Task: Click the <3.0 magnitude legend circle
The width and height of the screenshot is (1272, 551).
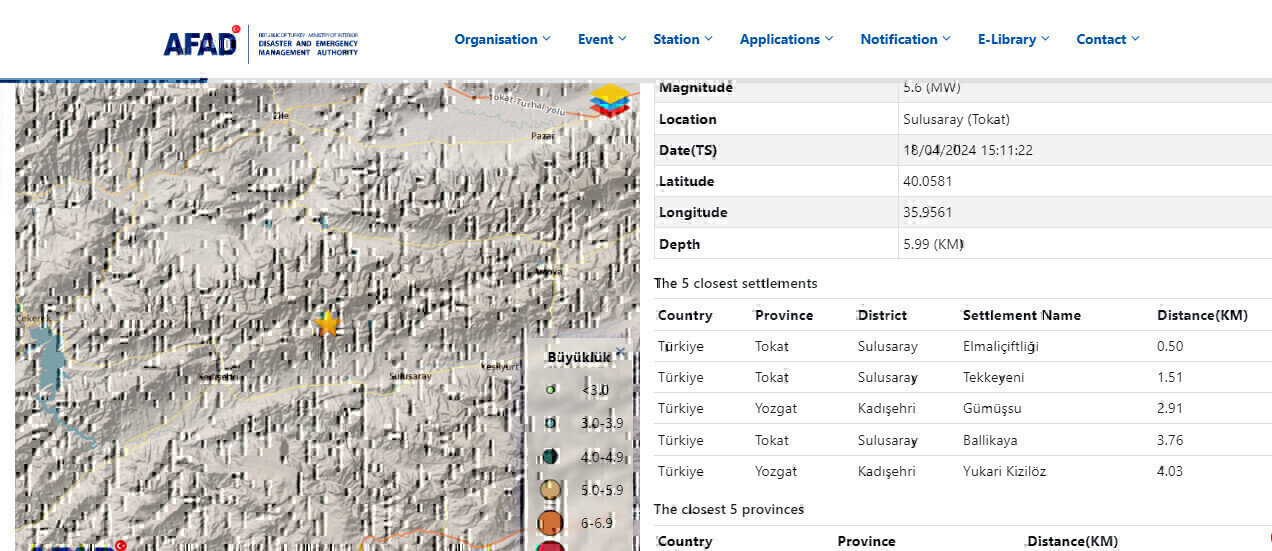Action: 551,389
